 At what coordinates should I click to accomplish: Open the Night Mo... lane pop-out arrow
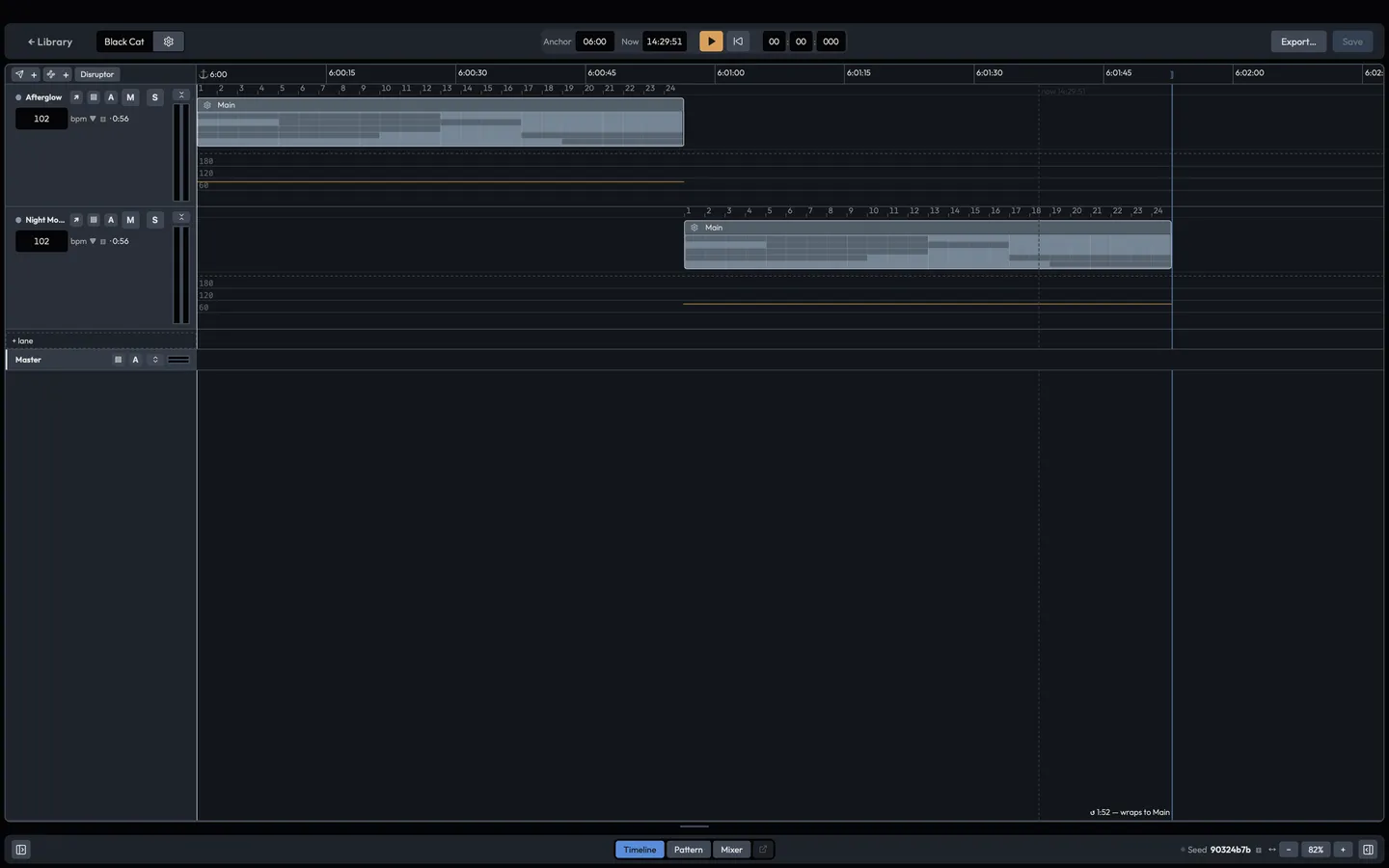coord(76,220)
